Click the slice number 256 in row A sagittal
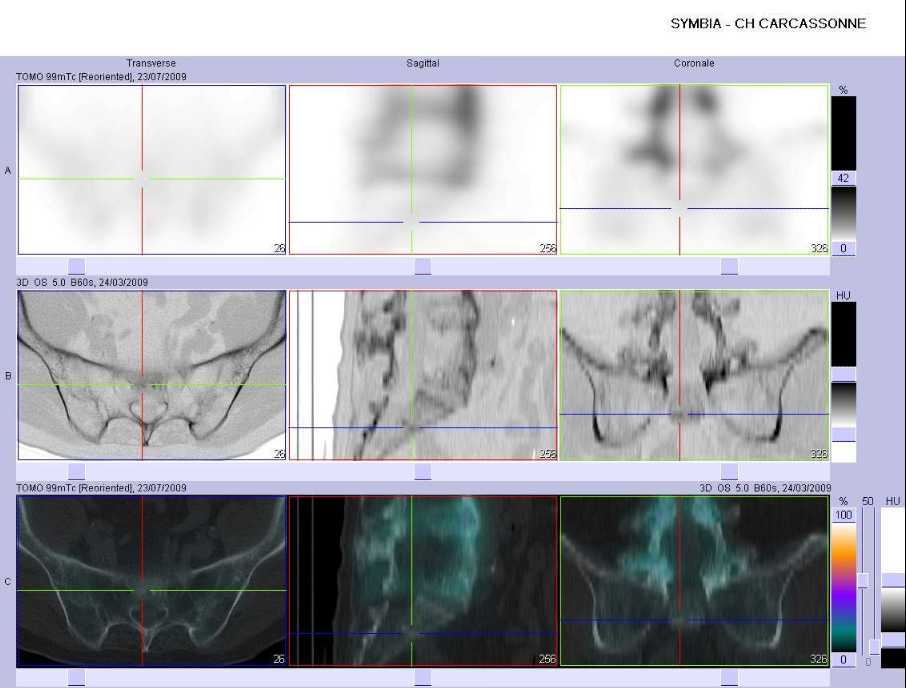 click(547, 248)
